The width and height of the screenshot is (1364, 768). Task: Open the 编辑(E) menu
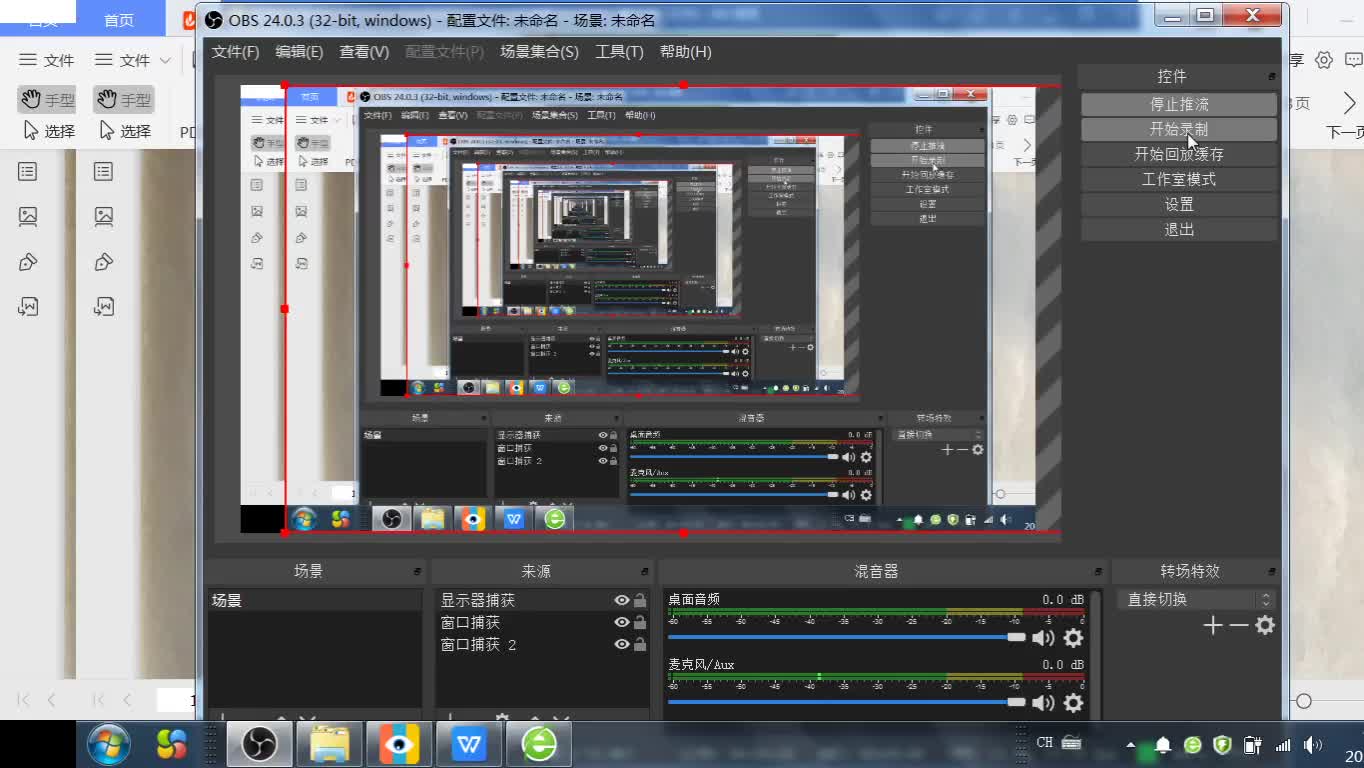[x=299, y=52]
